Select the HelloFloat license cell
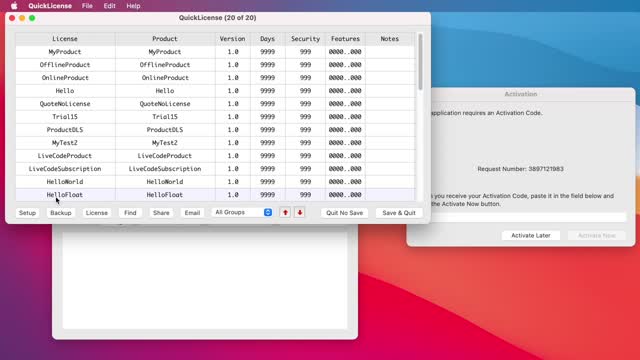 (x=65, y=195)
